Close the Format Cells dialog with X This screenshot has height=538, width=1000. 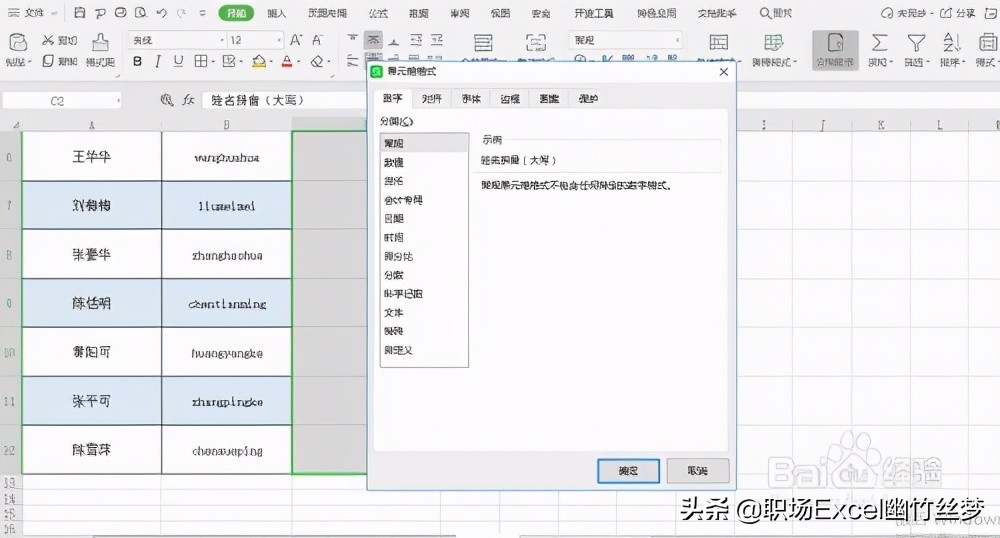724,71
